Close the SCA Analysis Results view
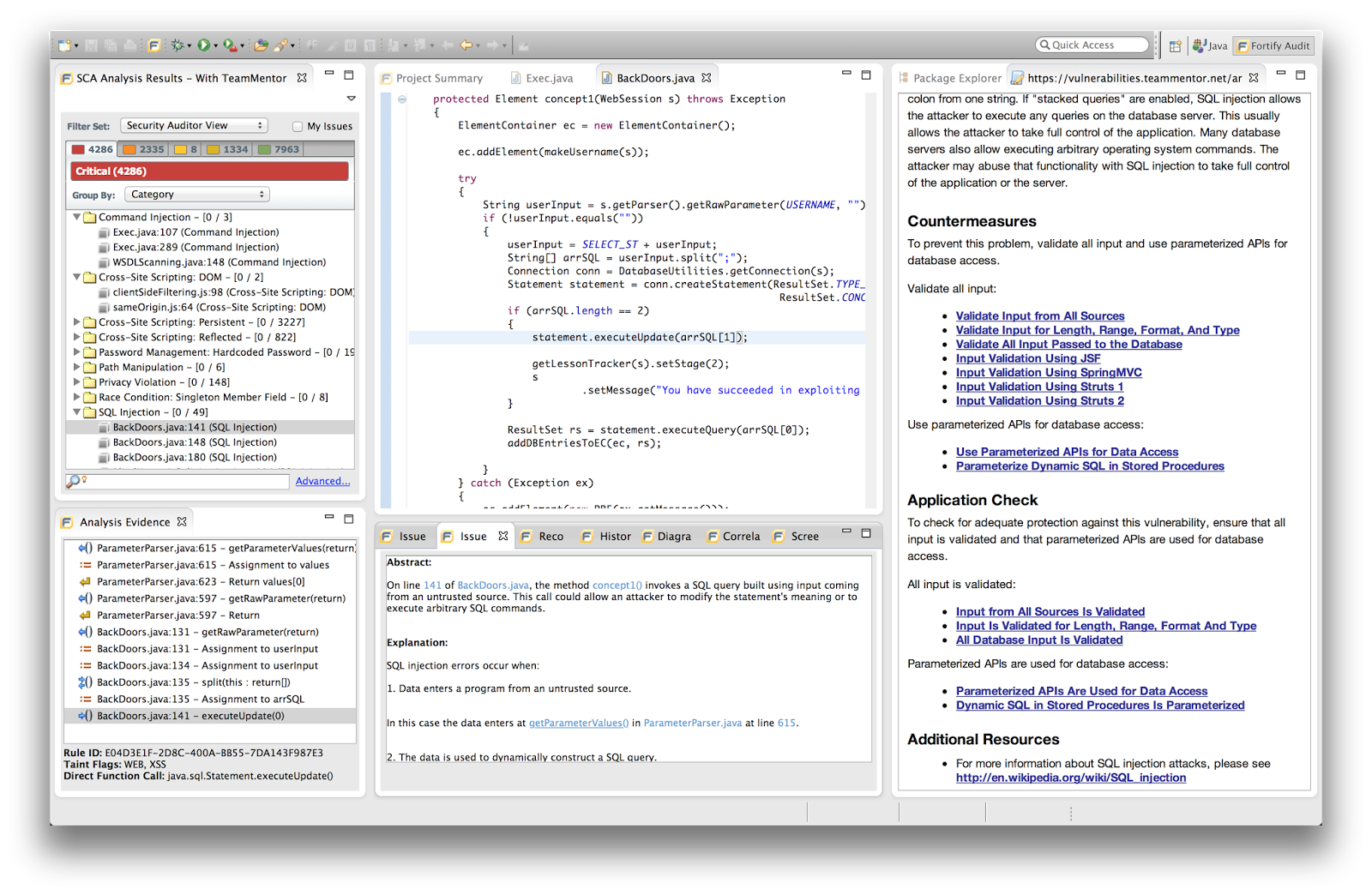This screenshot has width=1372, height=895. click(x=302, y=77)
